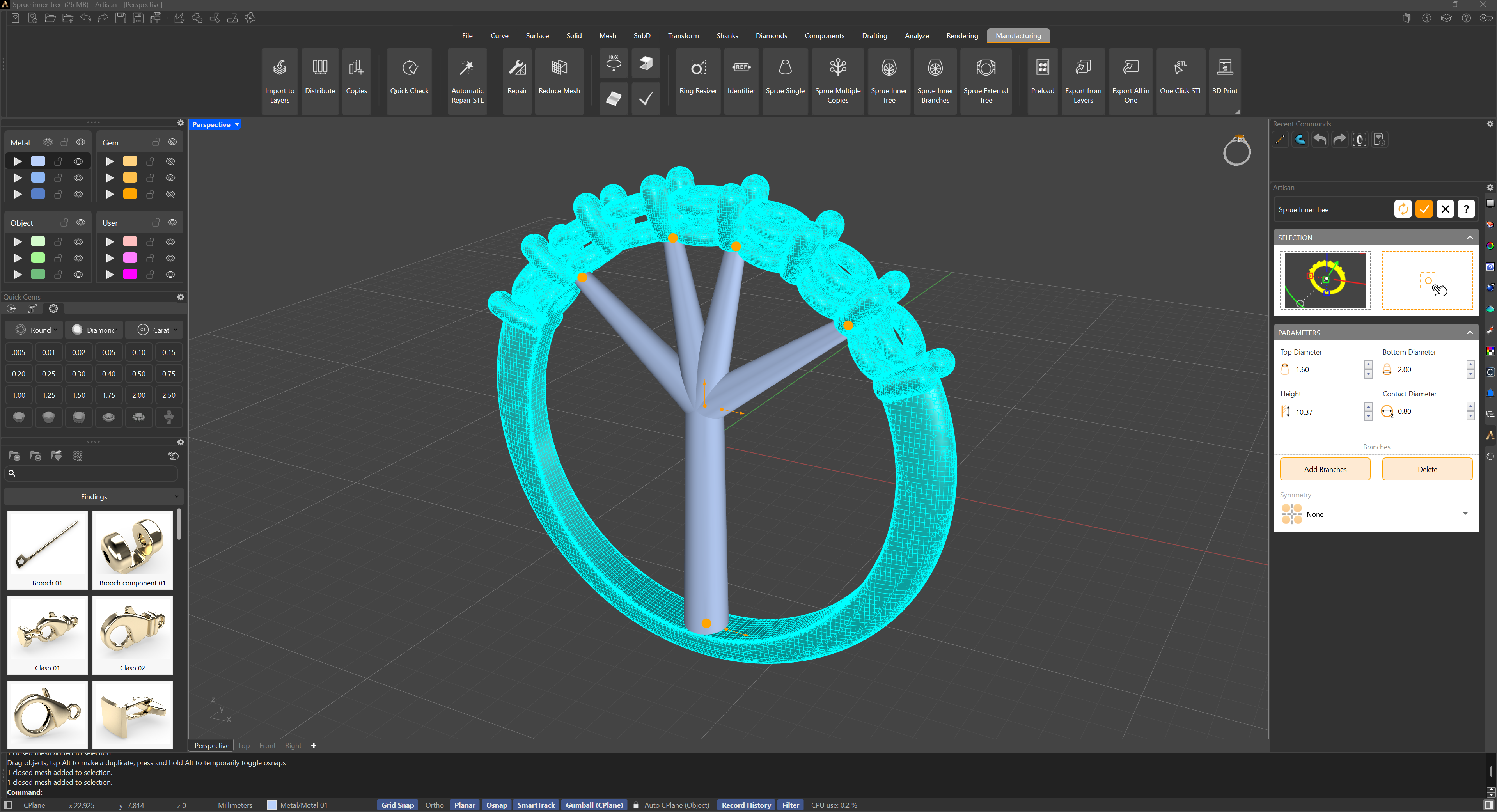
Task: Toggle visibility of the User layer group
Action: 172,223
